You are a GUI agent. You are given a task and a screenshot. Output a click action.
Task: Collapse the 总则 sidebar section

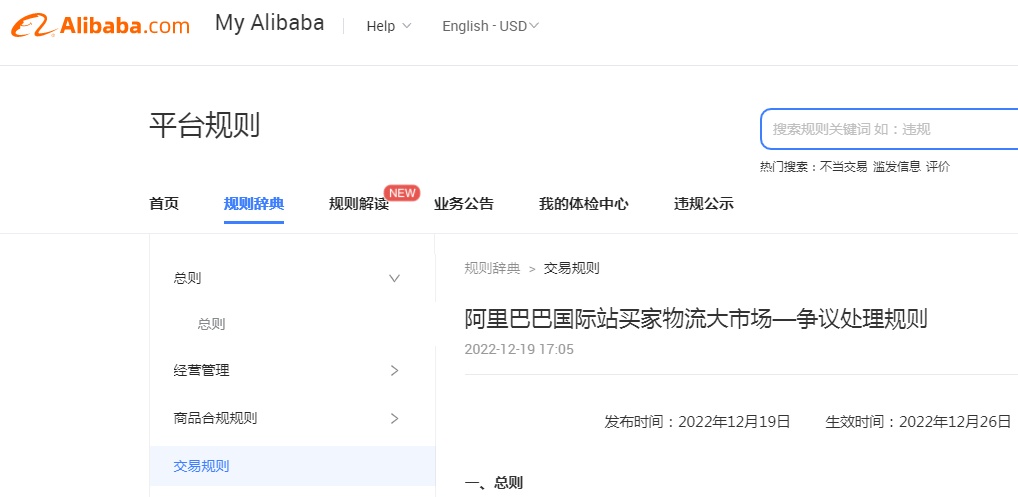tap(394, 278)
